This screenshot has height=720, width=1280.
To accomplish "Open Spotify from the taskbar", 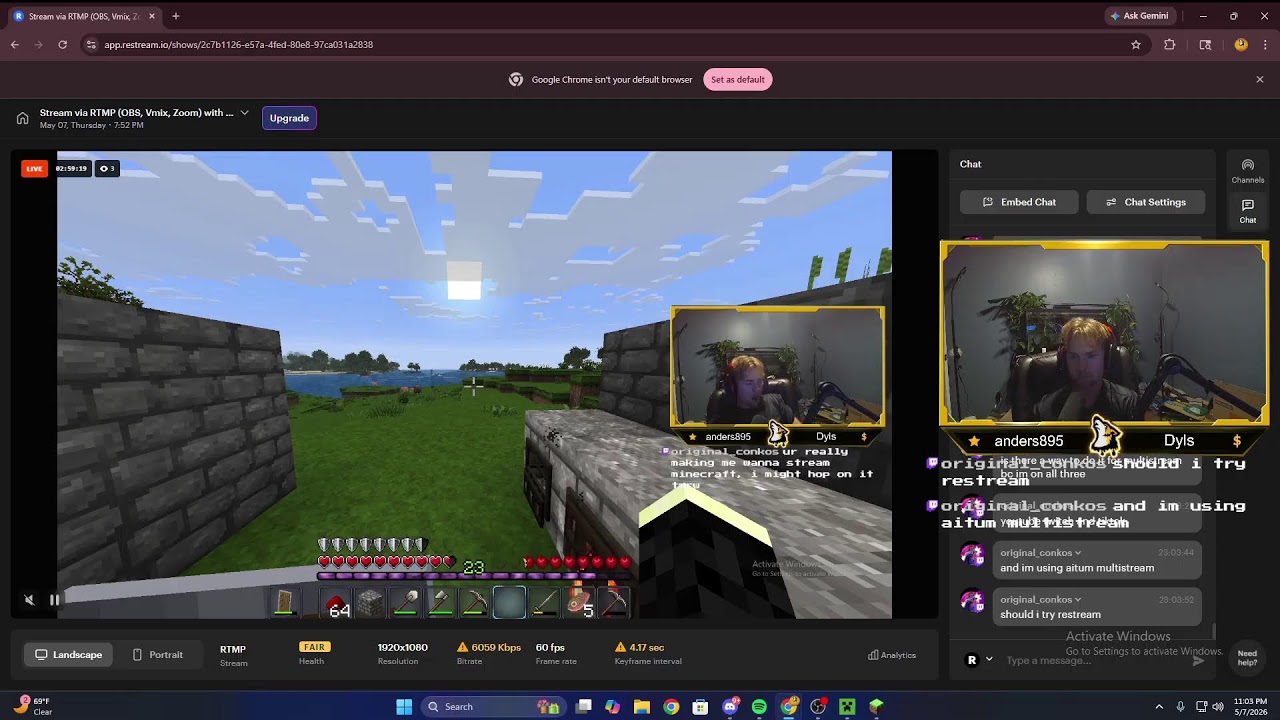I will 759,707.
